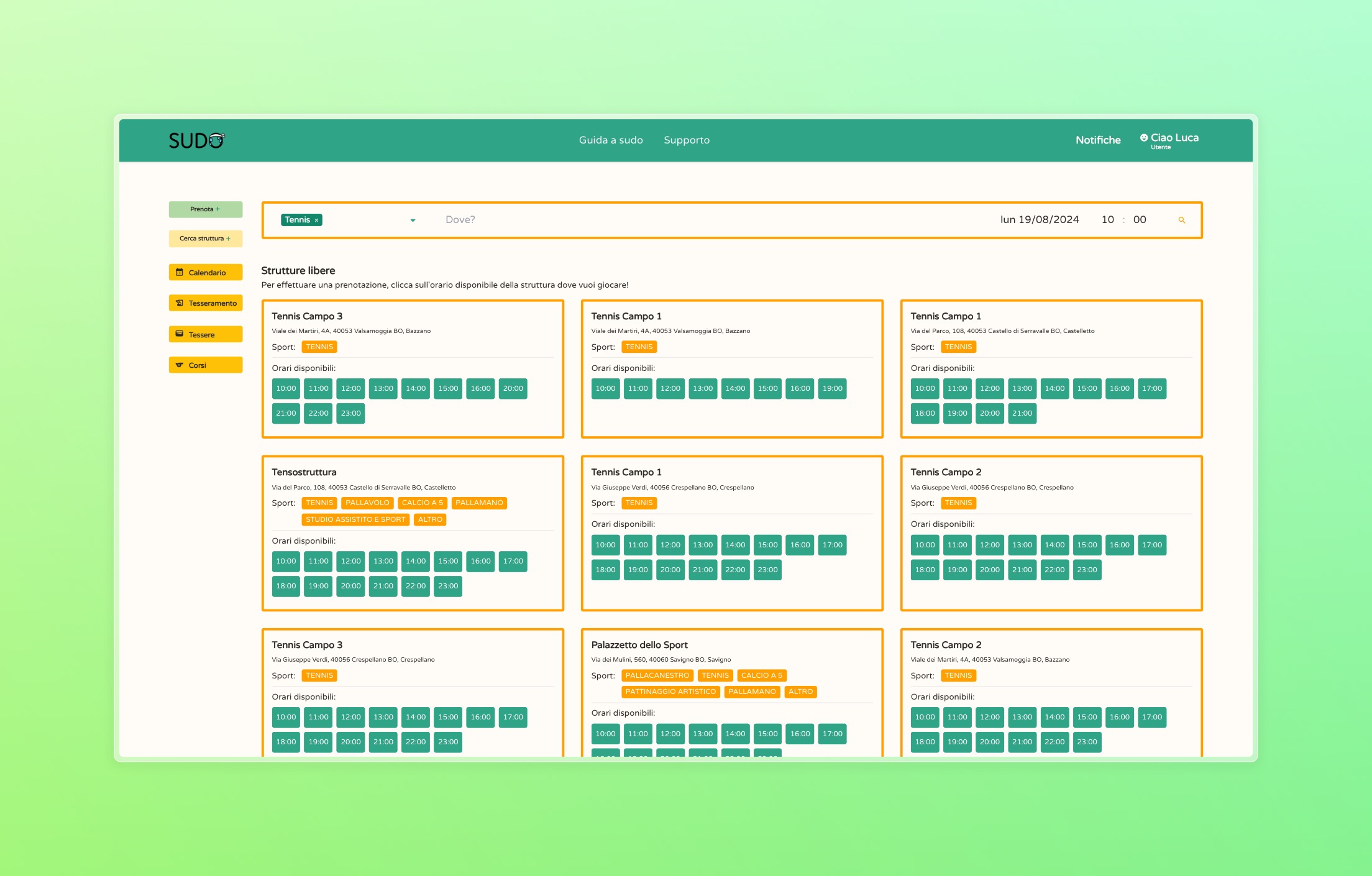Select PALLAVOLO sport tag in Tensostruttura

click(x=367, y=503)
